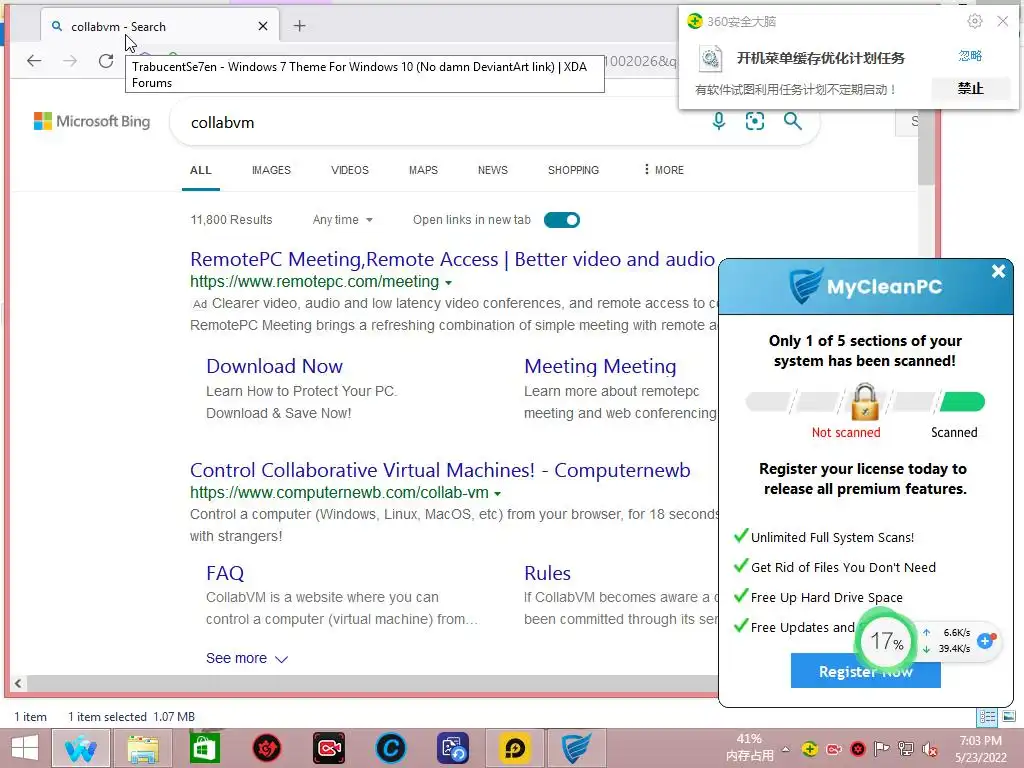Close the 360 notification popup
This screenshot has width=1024, height=768.
click(x=1002, y=22)
